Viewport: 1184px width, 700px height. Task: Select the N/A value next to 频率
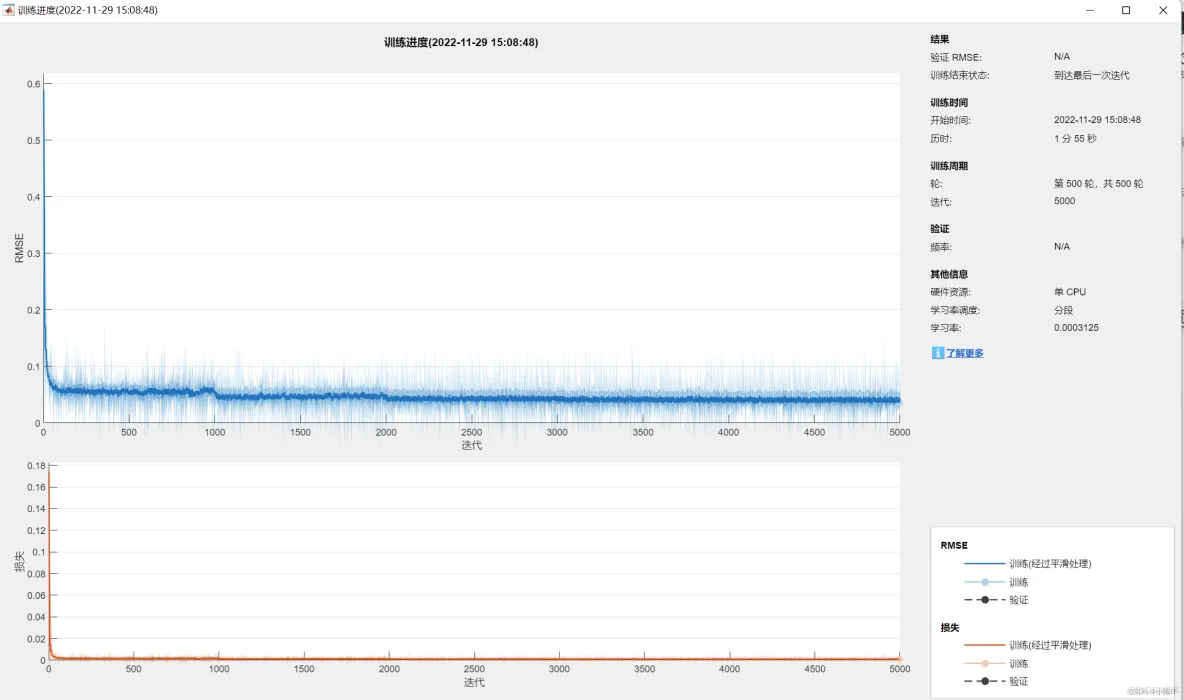[x=1062, y=247]
